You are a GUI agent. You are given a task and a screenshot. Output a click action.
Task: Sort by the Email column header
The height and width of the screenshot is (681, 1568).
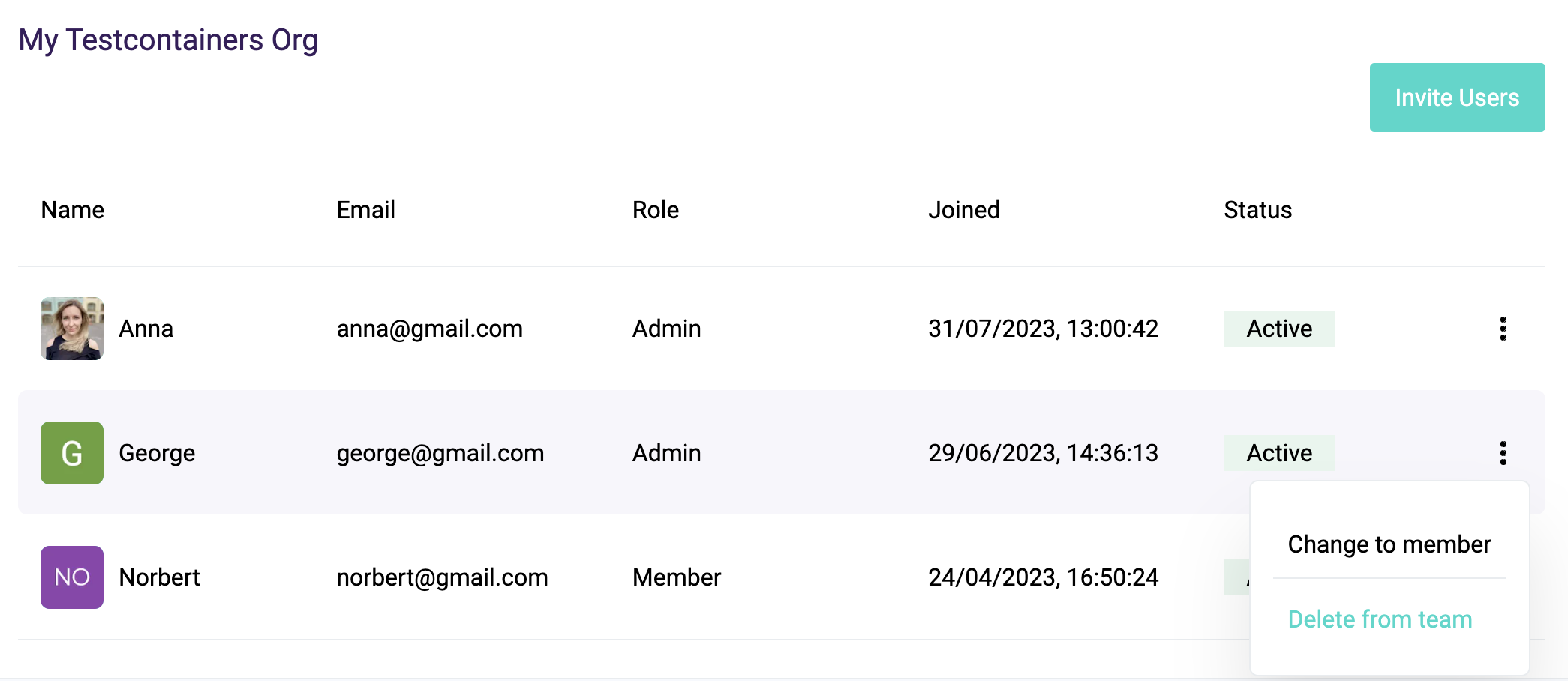pyautogui.click(x=365, y=210)
